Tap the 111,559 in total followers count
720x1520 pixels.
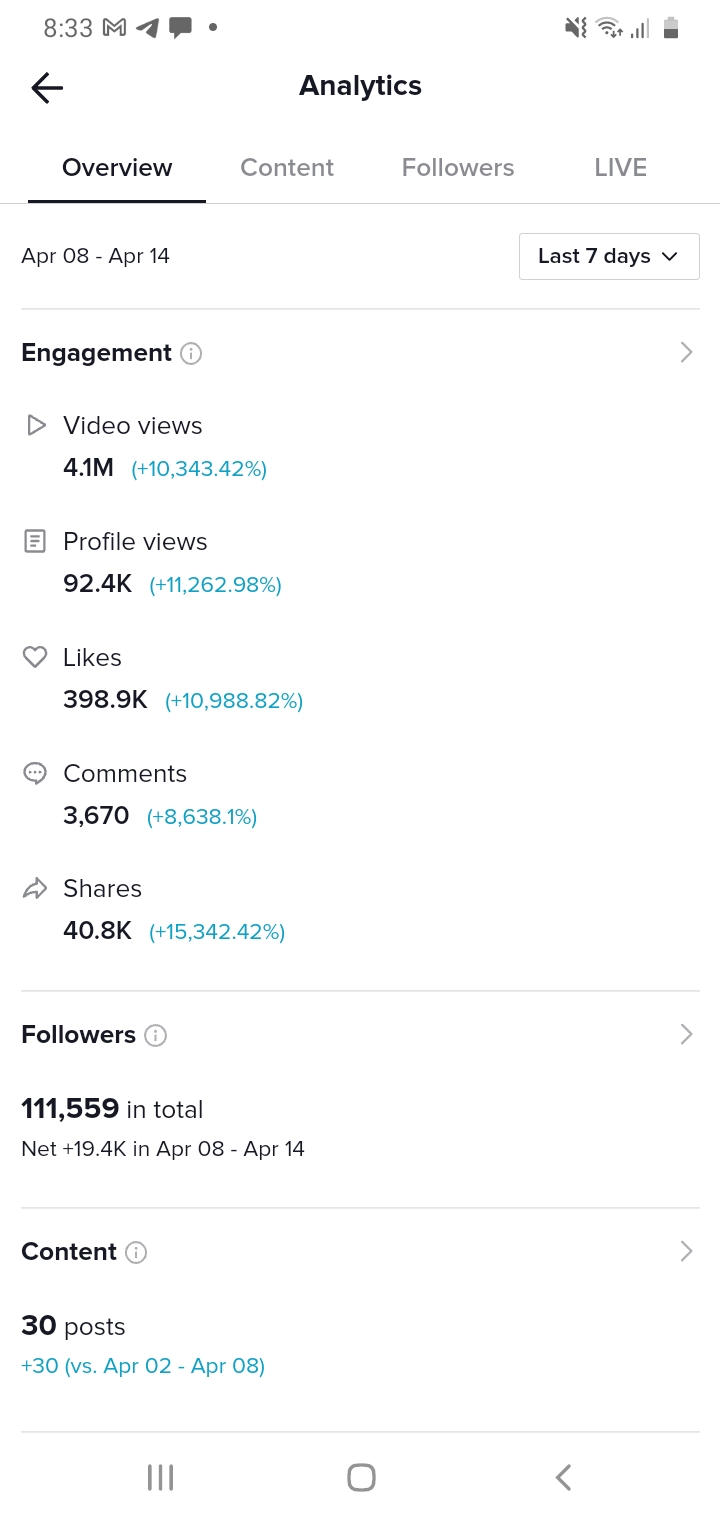112,1109
